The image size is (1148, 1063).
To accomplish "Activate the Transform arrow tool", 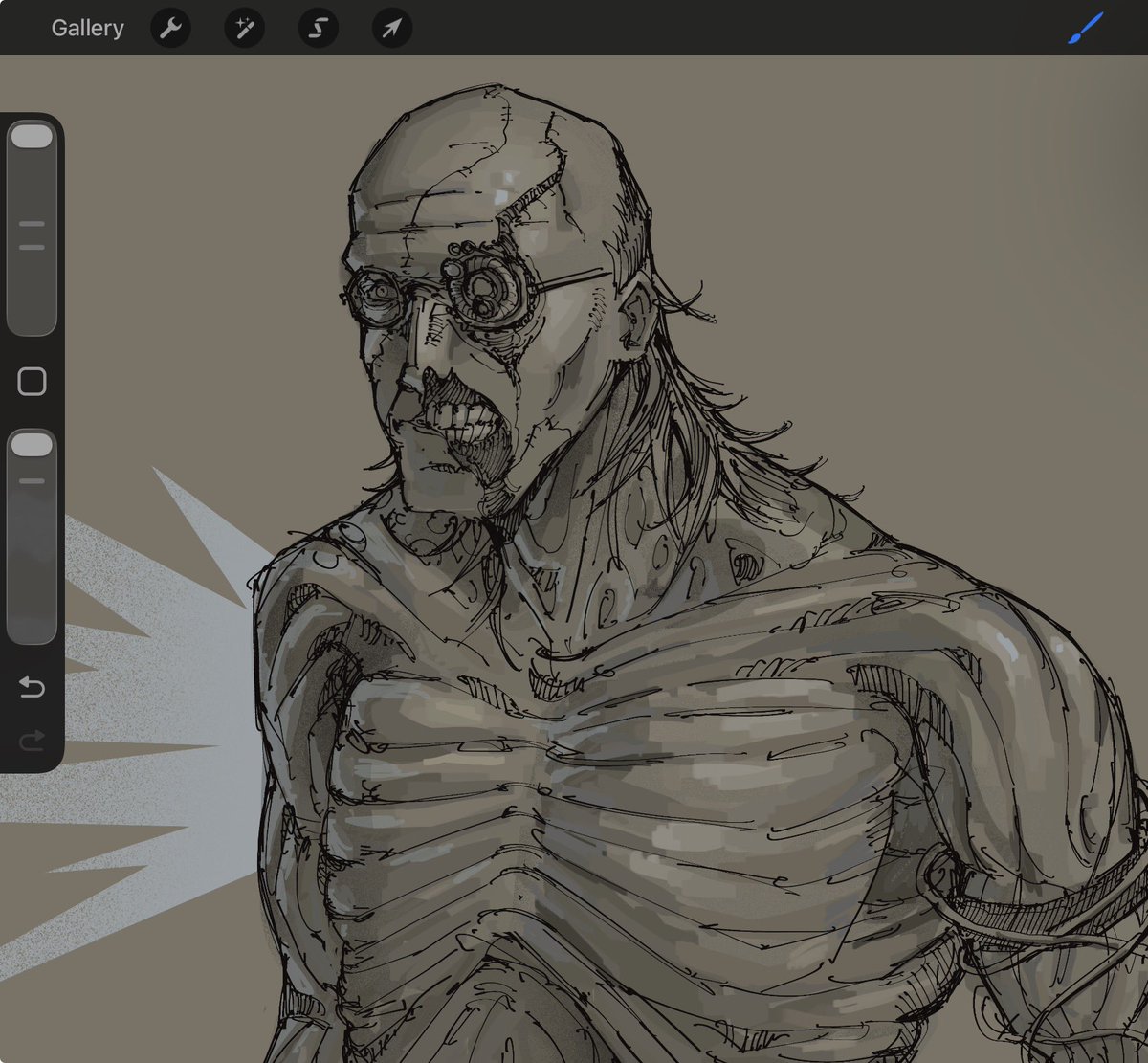I will 391,28.
